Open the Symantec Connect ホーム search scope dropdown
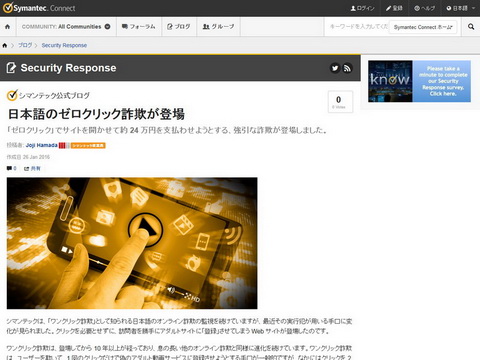The height and width of the screenshot is (360, 480). [x=423, y=27]
